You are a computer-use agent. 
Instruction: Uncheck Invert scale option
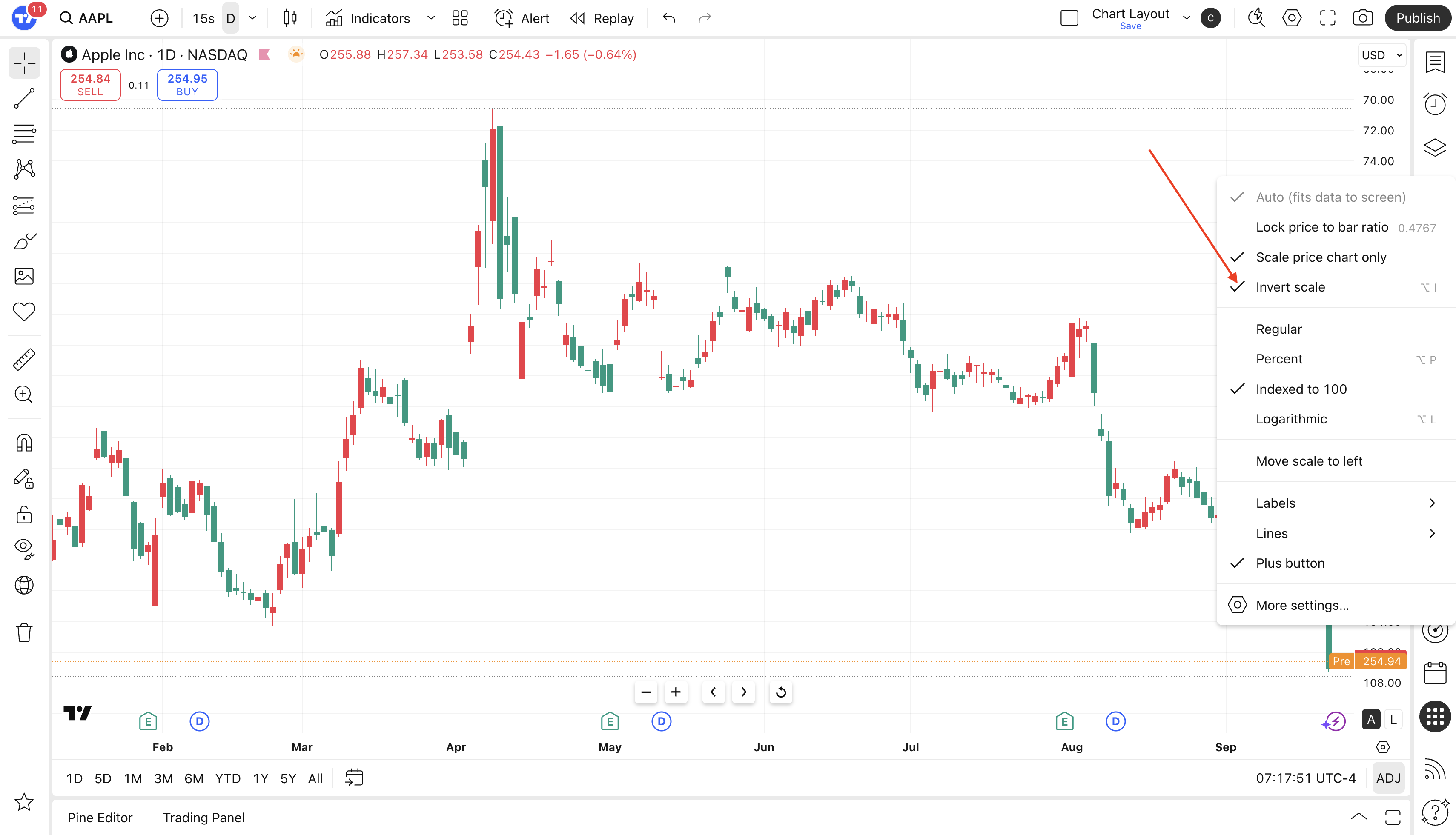click(1290, 287)
